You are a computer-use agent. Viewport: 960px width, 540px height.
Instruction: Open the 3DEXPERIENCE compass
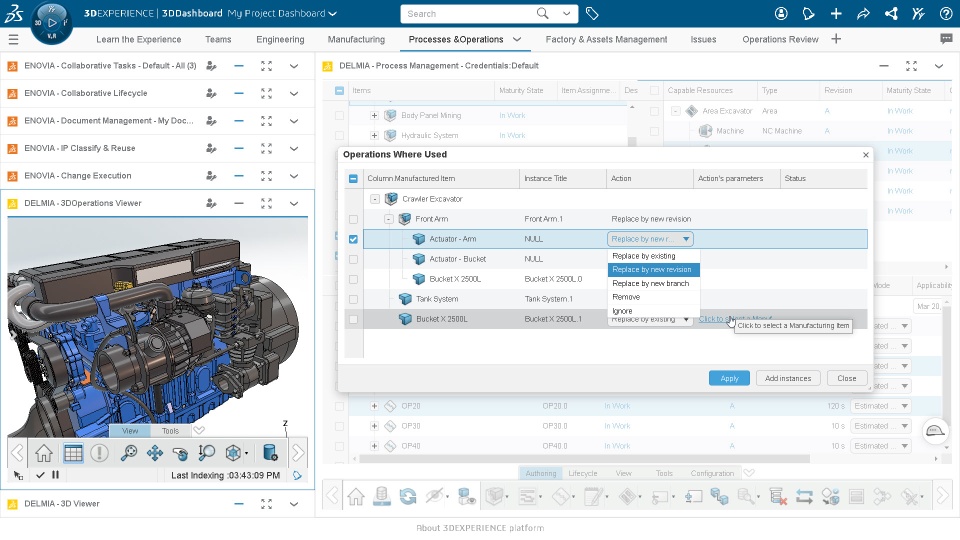click(x=51, y=23)
